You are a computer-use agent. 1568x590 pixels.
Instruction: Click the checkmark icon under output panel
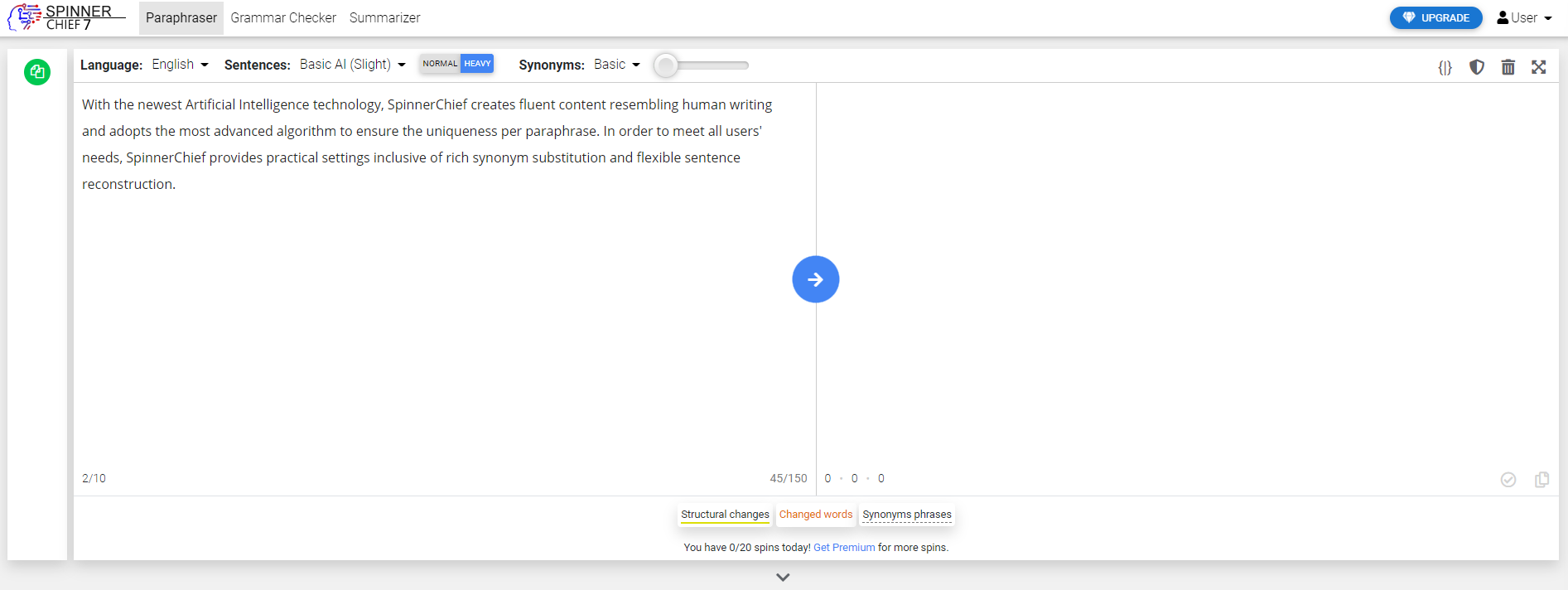click(x=1508, y=480)
